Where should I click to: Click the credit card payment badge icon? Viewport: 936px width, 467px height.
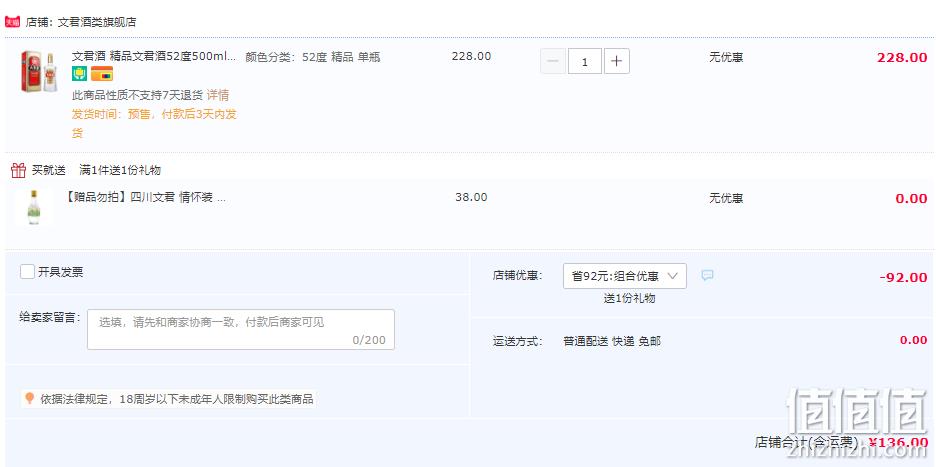pyautogui.click(x=101, y=74)
